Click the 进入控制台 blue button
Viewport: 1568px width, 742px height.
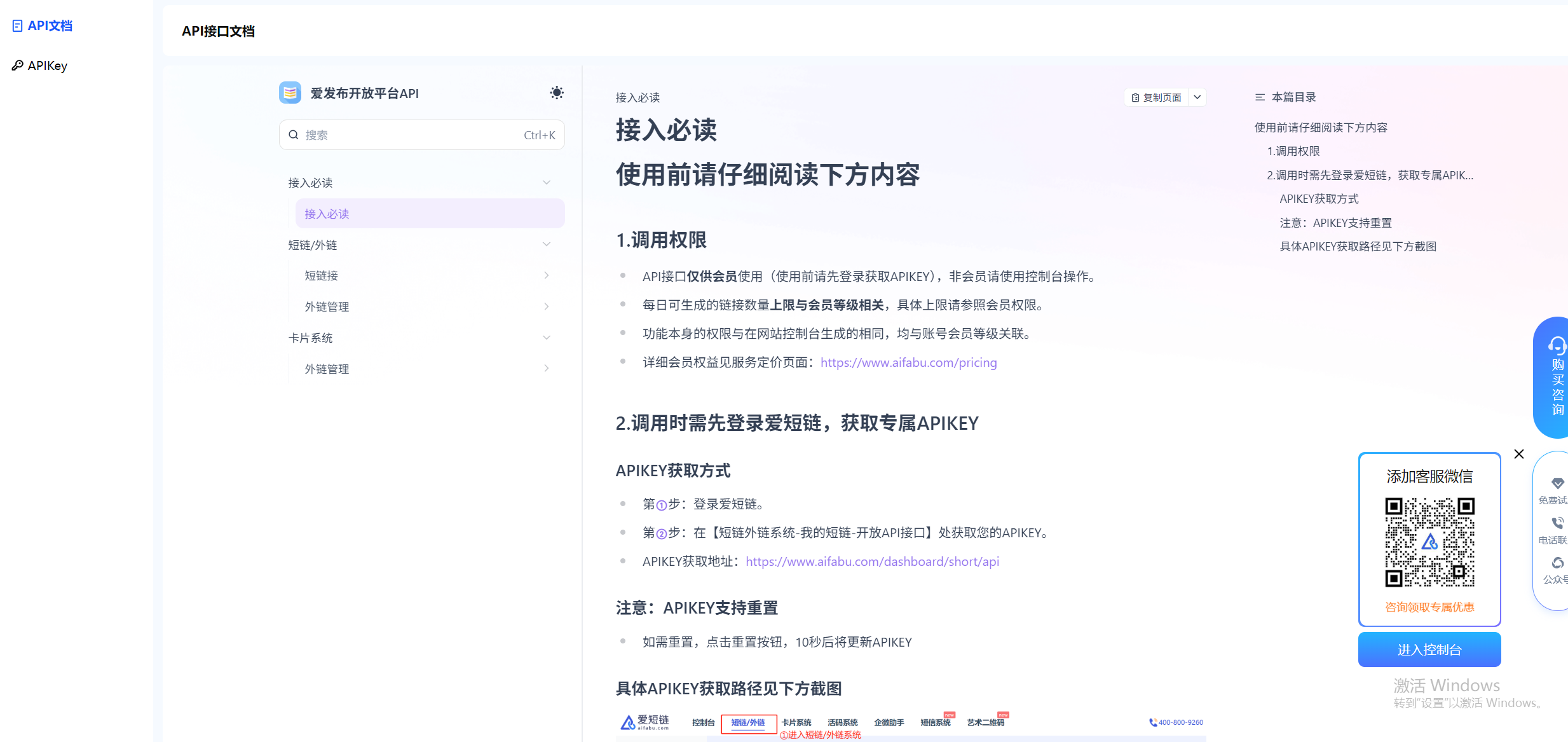coord(1429,649)
